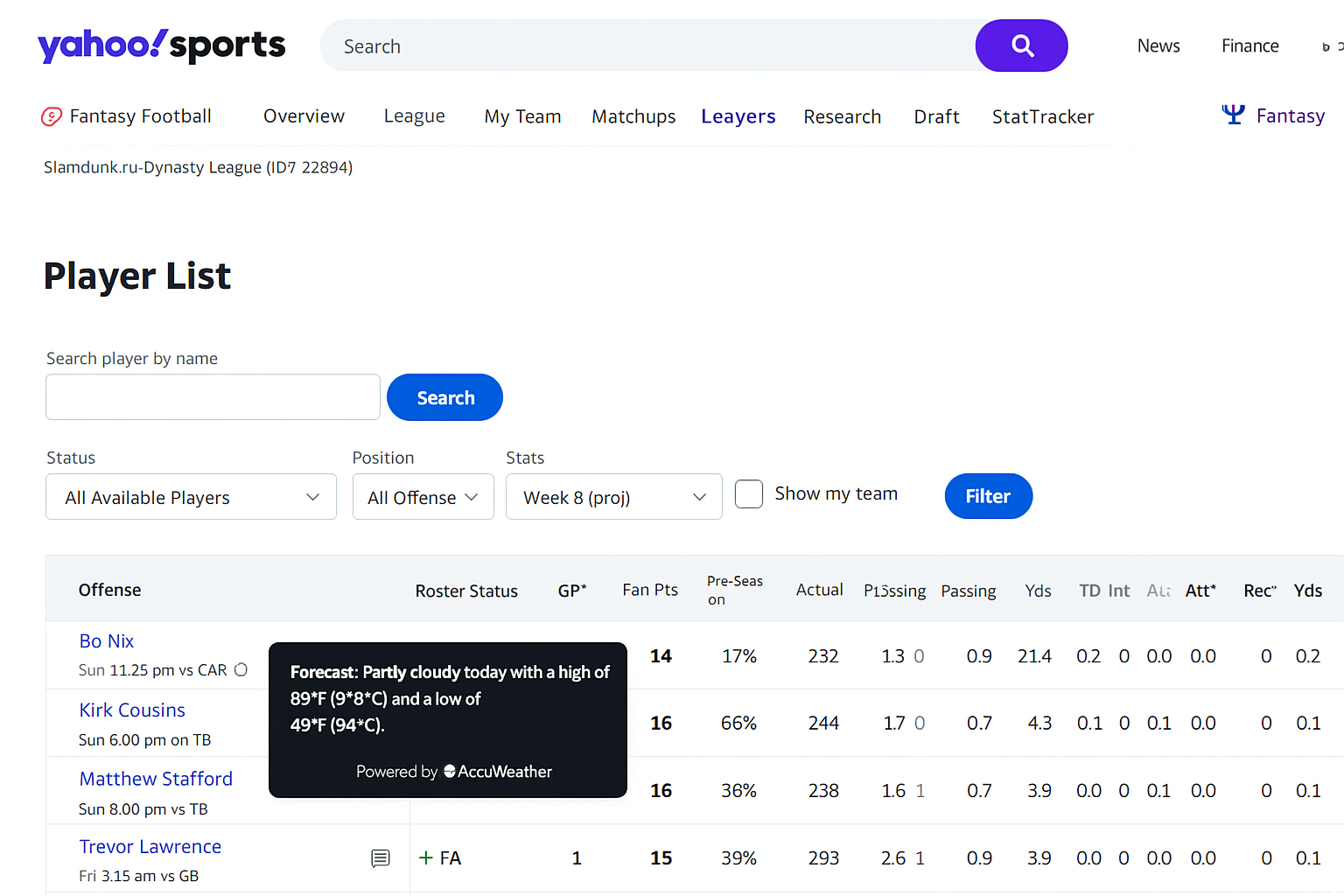Click the purple magnifier search button
Screen dimensions: 1344x896
click(x=1021, y=45)
